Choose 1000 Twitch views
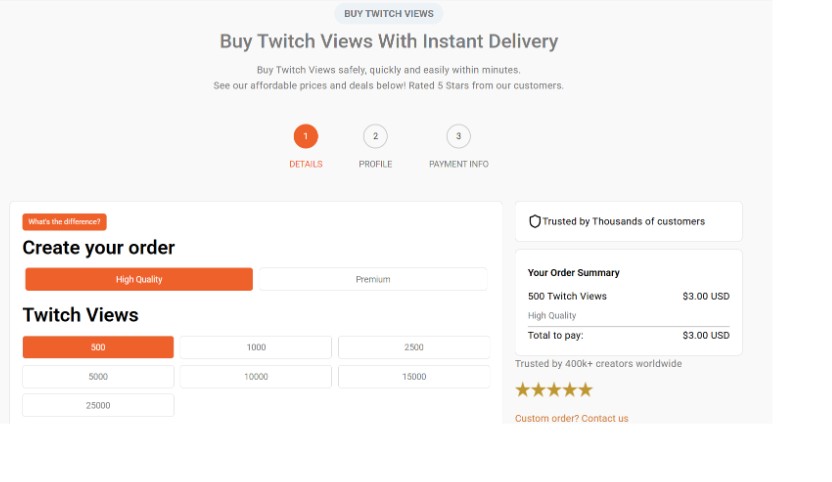Viewport: 832px width, 482px height. click(256, 347)
